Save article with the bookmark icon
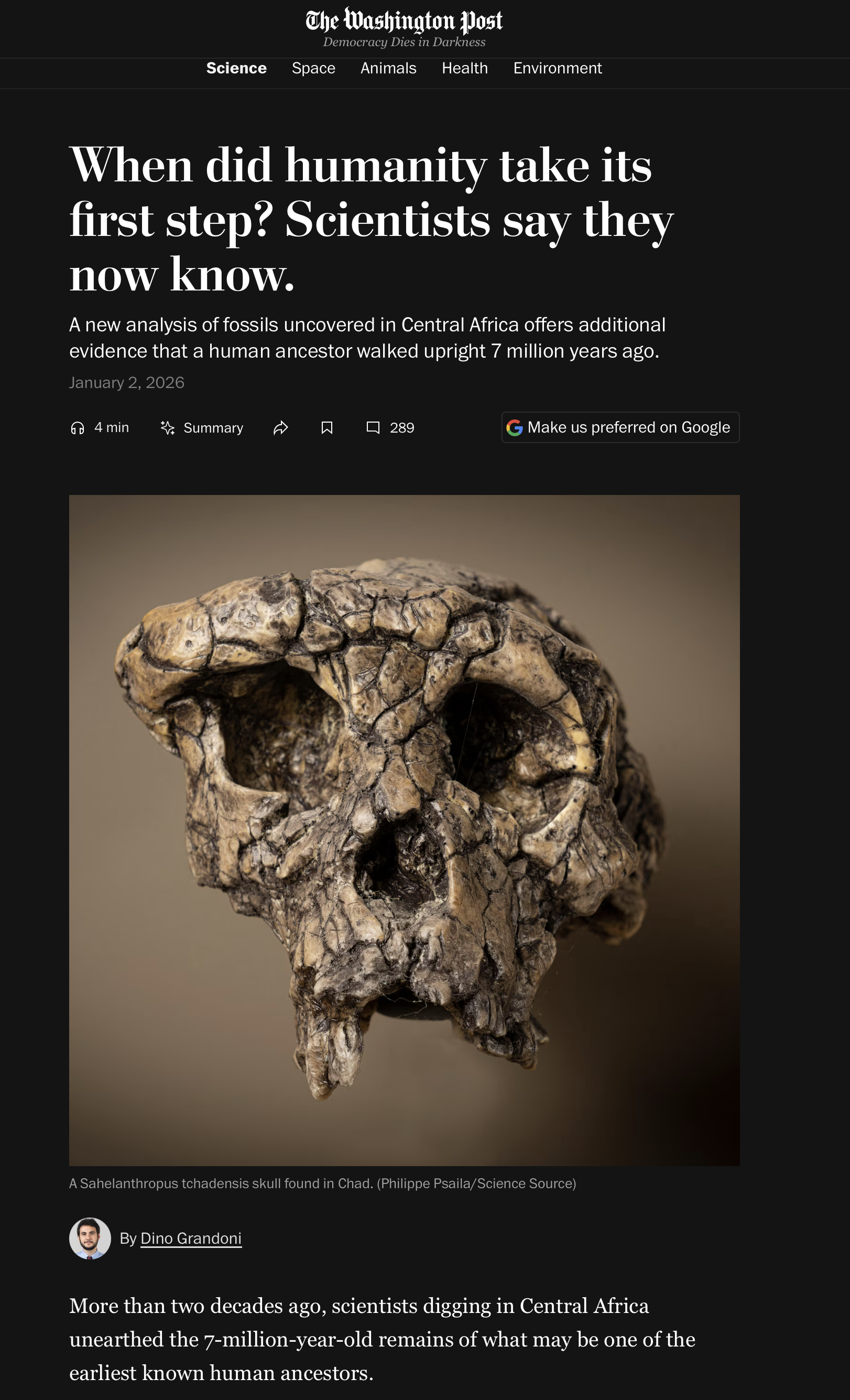Image resolution: width=850 pixels, height=1400 pixels. [326, 428]
